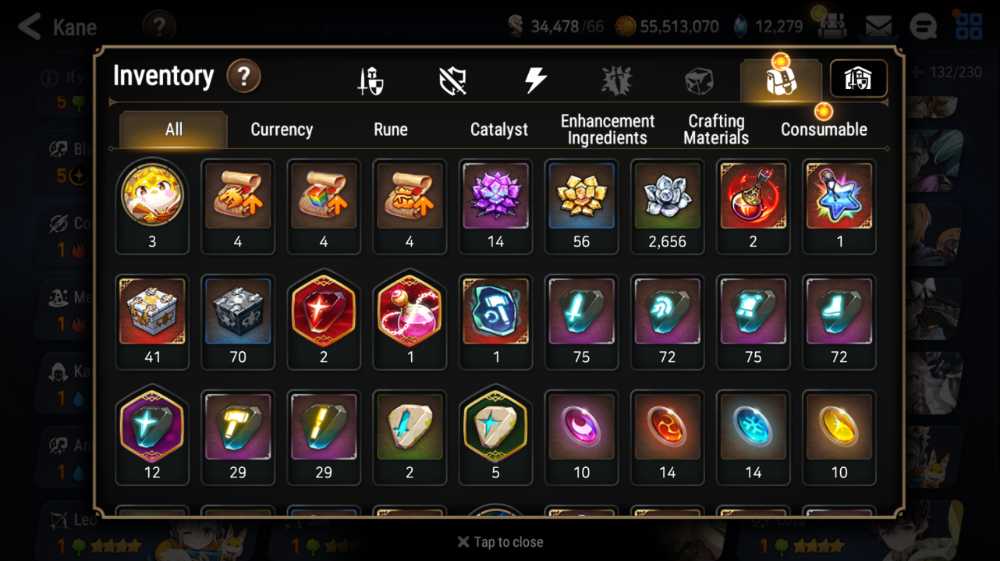Screen dimensions: 1000x561
Task: Select the silver flower item with 2,656
Action: 667,207
